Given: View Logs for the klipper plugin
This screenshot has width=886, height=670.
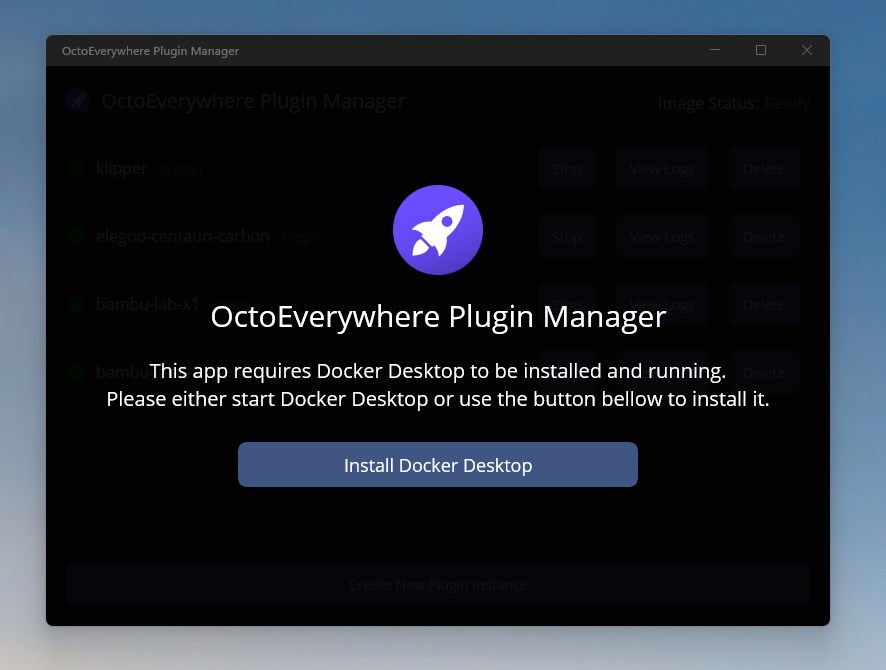Looking at the screenshot, I should (x=661, y=169).
